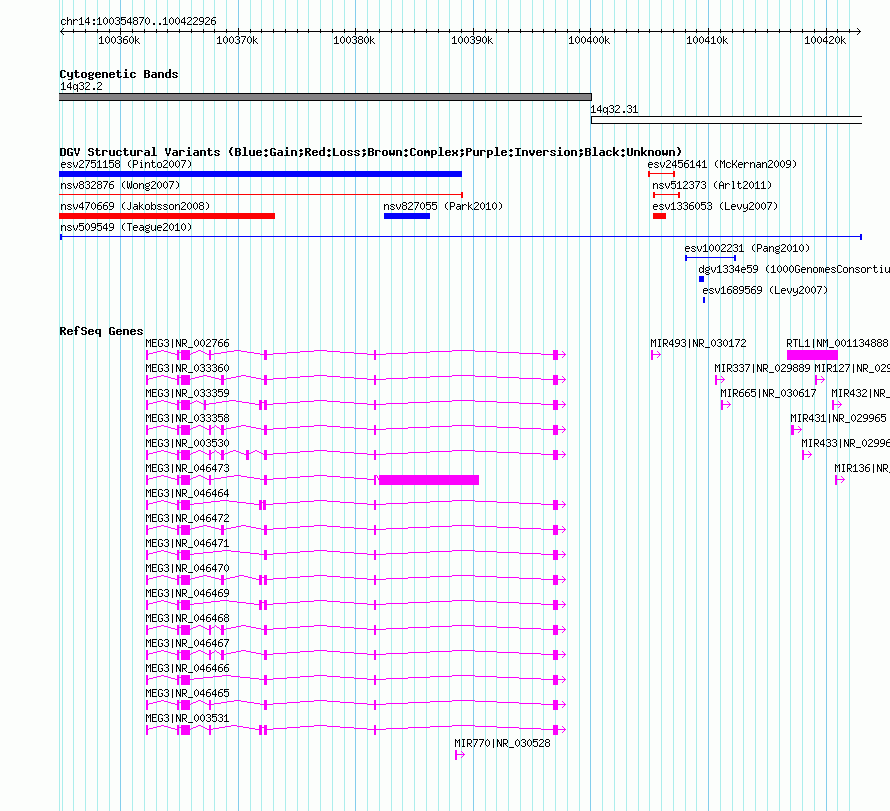Screen dimensions: 890x811
Task: Click the MEG3|NR_033360 transcript label
Action: (187, 369)
